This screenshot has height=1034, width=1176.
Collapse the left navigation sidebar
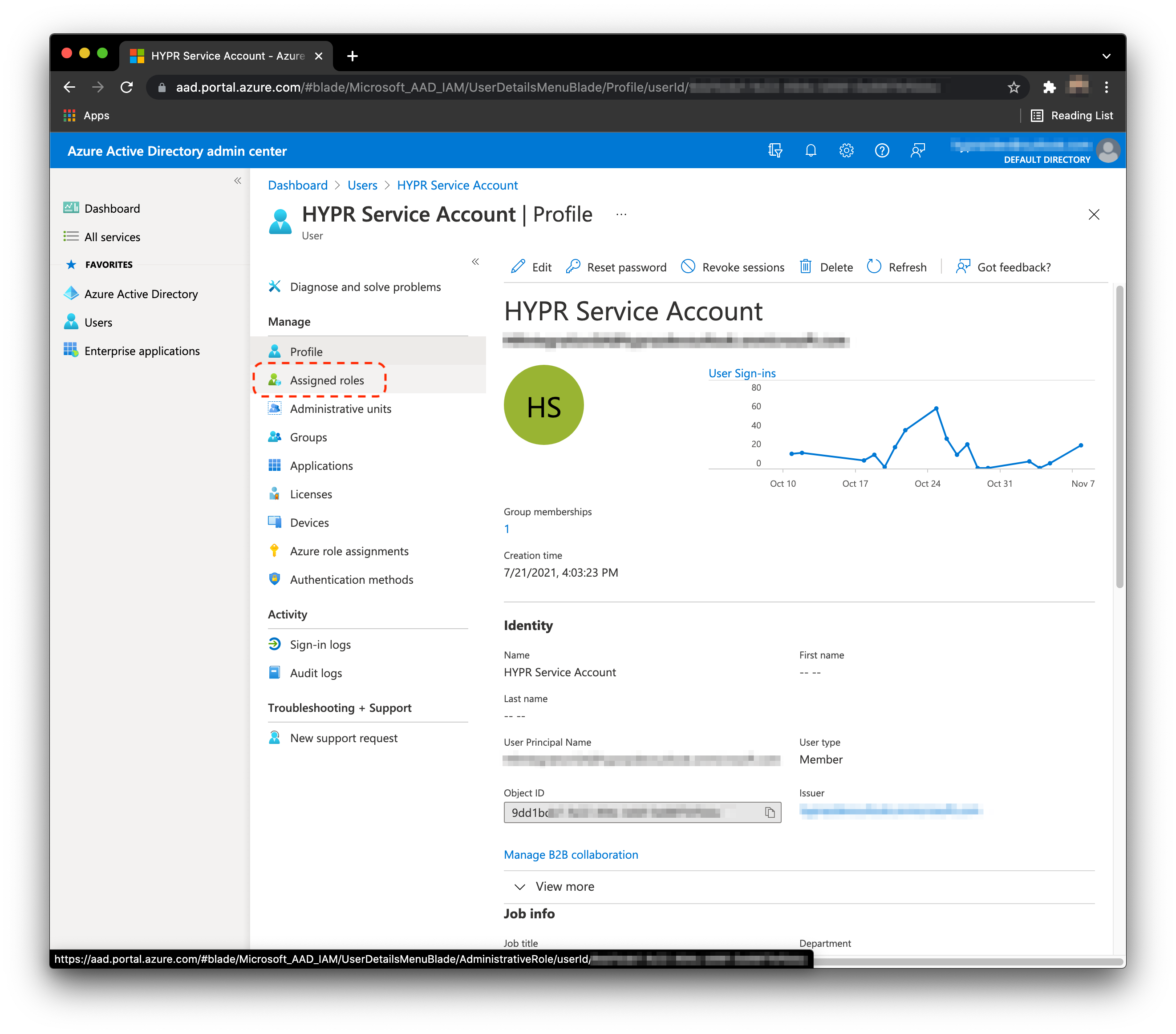pos(238,181)
